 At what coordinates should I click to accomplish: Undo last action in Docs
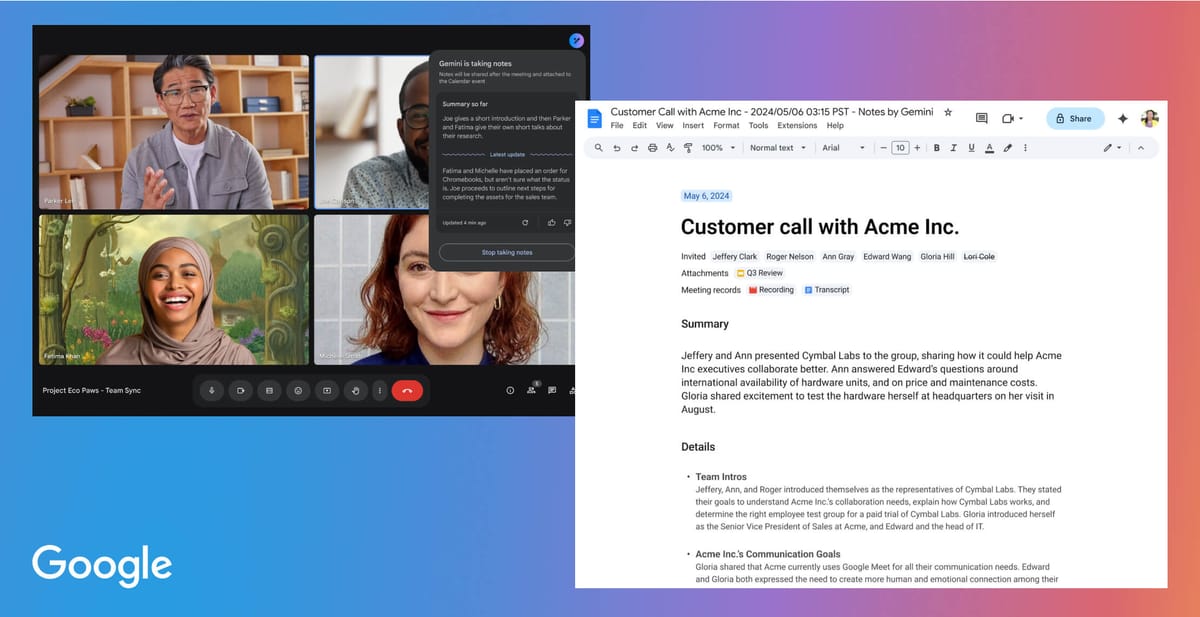pos(617,148)
